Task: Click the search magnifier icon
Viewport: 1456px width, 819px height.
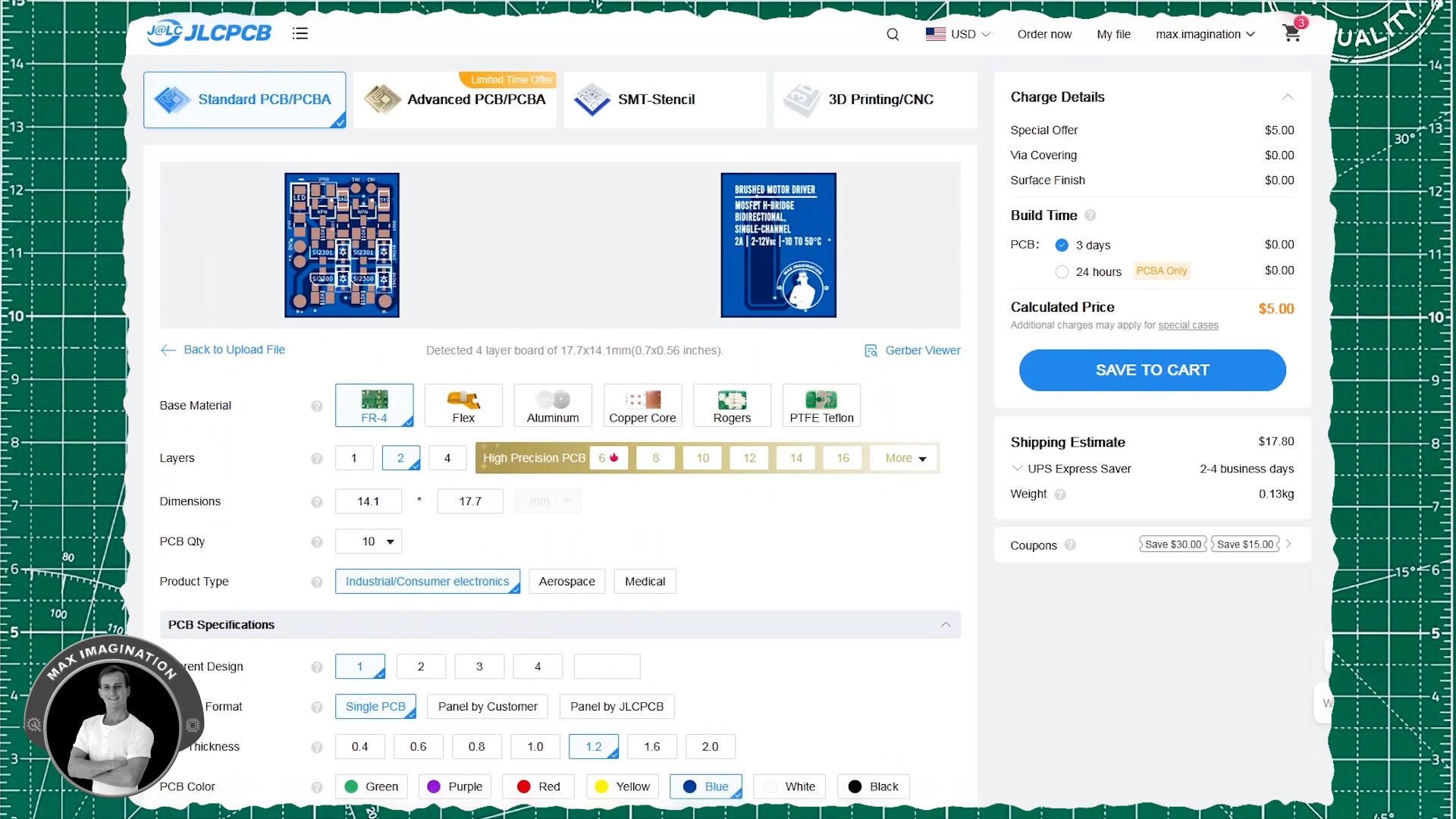Action: (893, 34)
